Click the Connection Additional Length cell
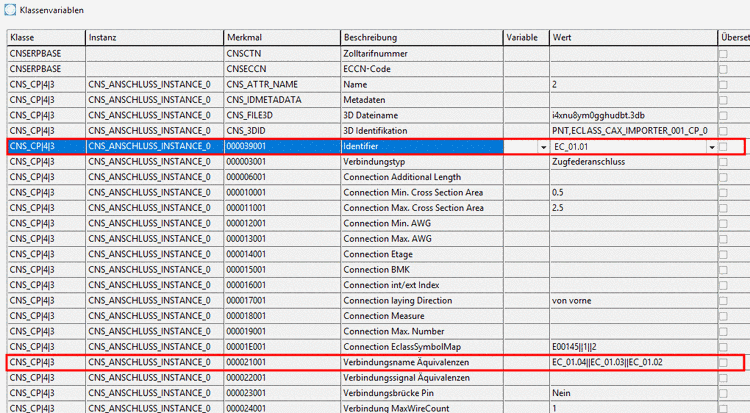Image resolution: width=750 pixels, height=413 pixels. point(422,177)
